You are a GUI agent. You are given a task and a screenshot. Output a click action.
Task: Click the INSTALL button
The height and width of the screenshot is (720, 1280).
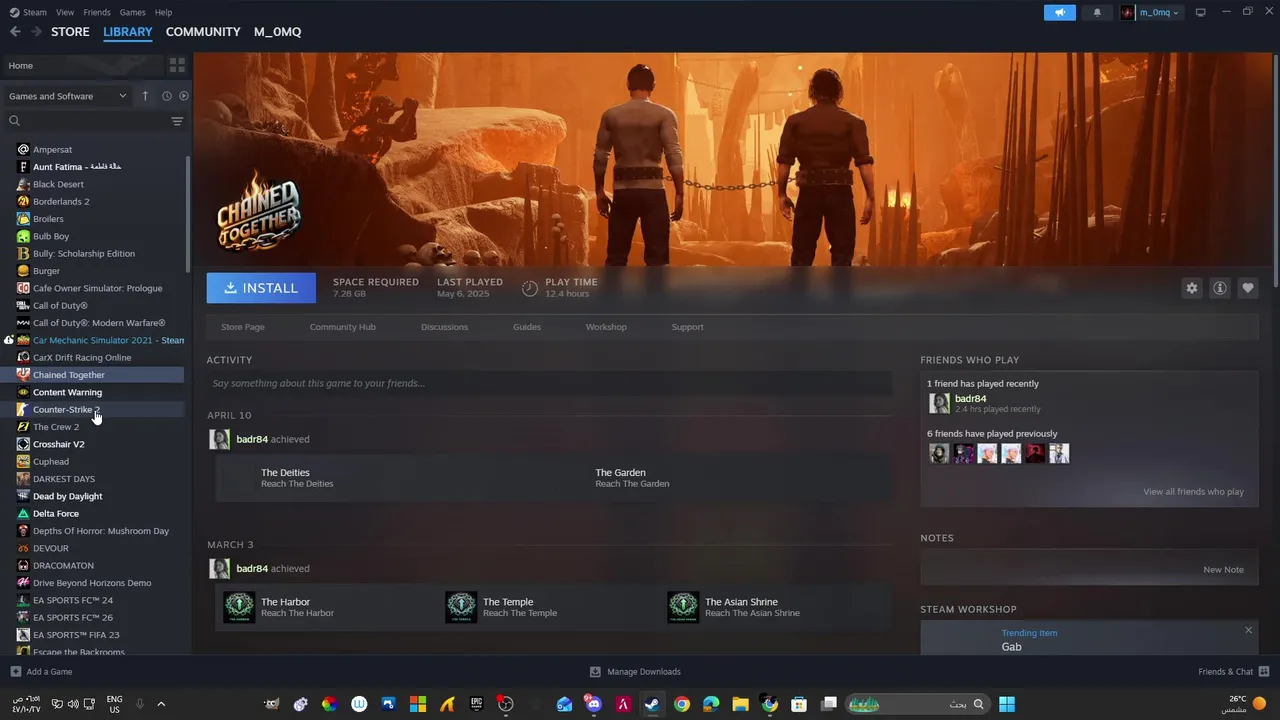click(261, 288)
